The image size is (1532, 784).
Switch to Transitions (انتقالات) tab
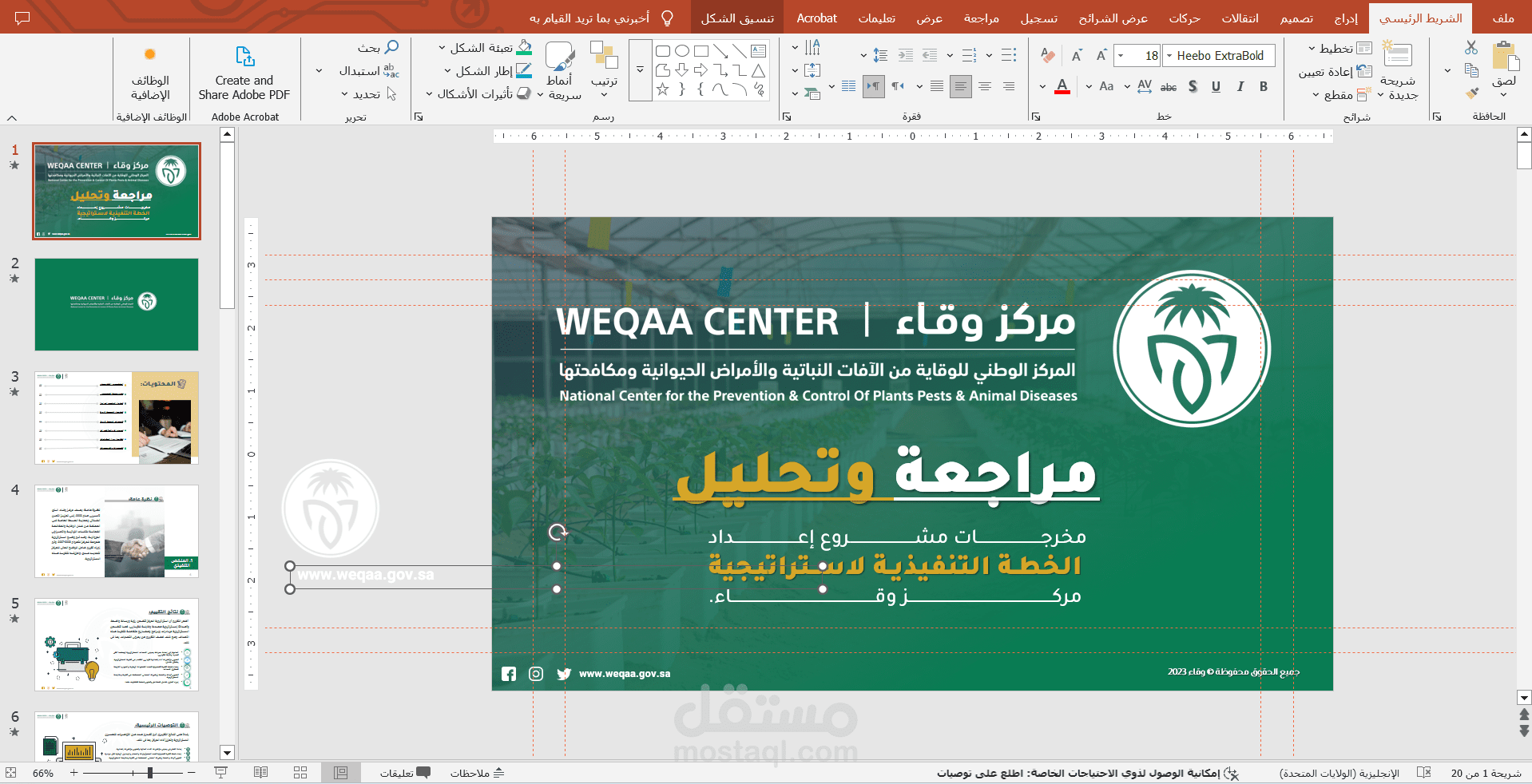(1240, 18)
